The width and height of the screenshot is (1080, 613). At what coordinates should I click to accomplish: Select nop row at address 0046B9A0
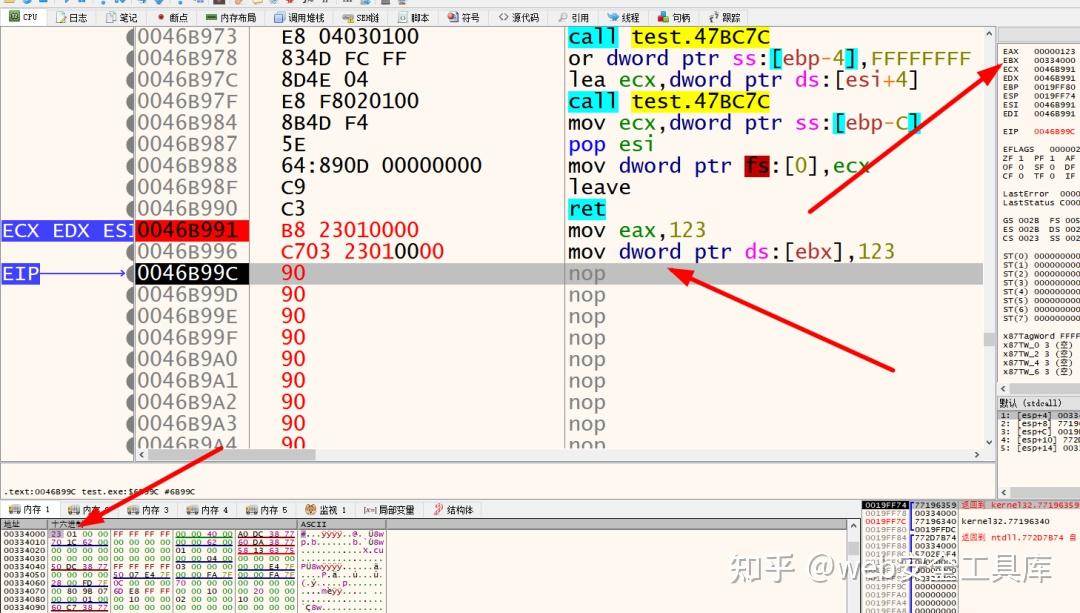click(558, 360)
